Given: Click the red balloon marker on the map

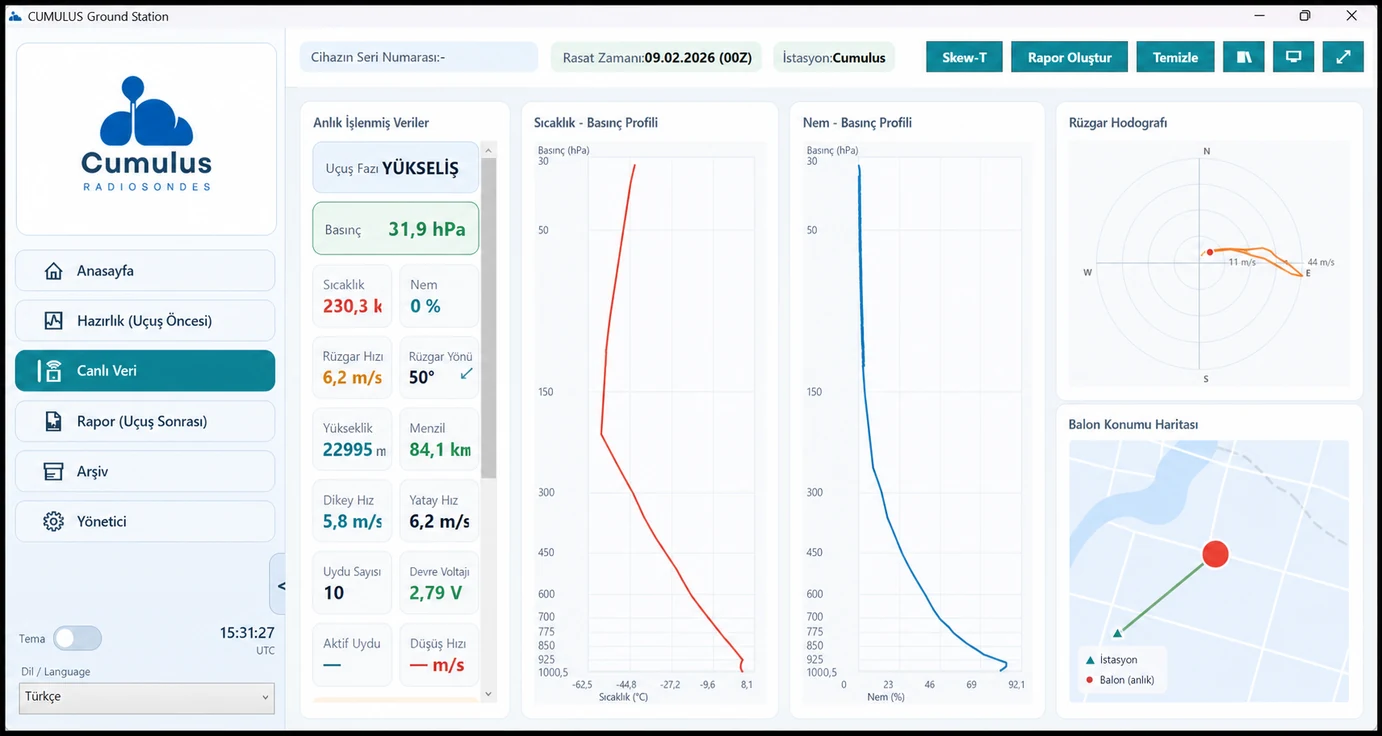Looking at the screenshot, I should pyautogui.click(x=1215, y=553).
